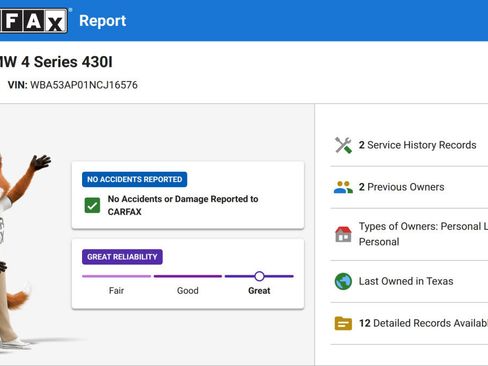Click the wrench and screwdriver service icon
The image size is (488, 366).
coord(343,145)
